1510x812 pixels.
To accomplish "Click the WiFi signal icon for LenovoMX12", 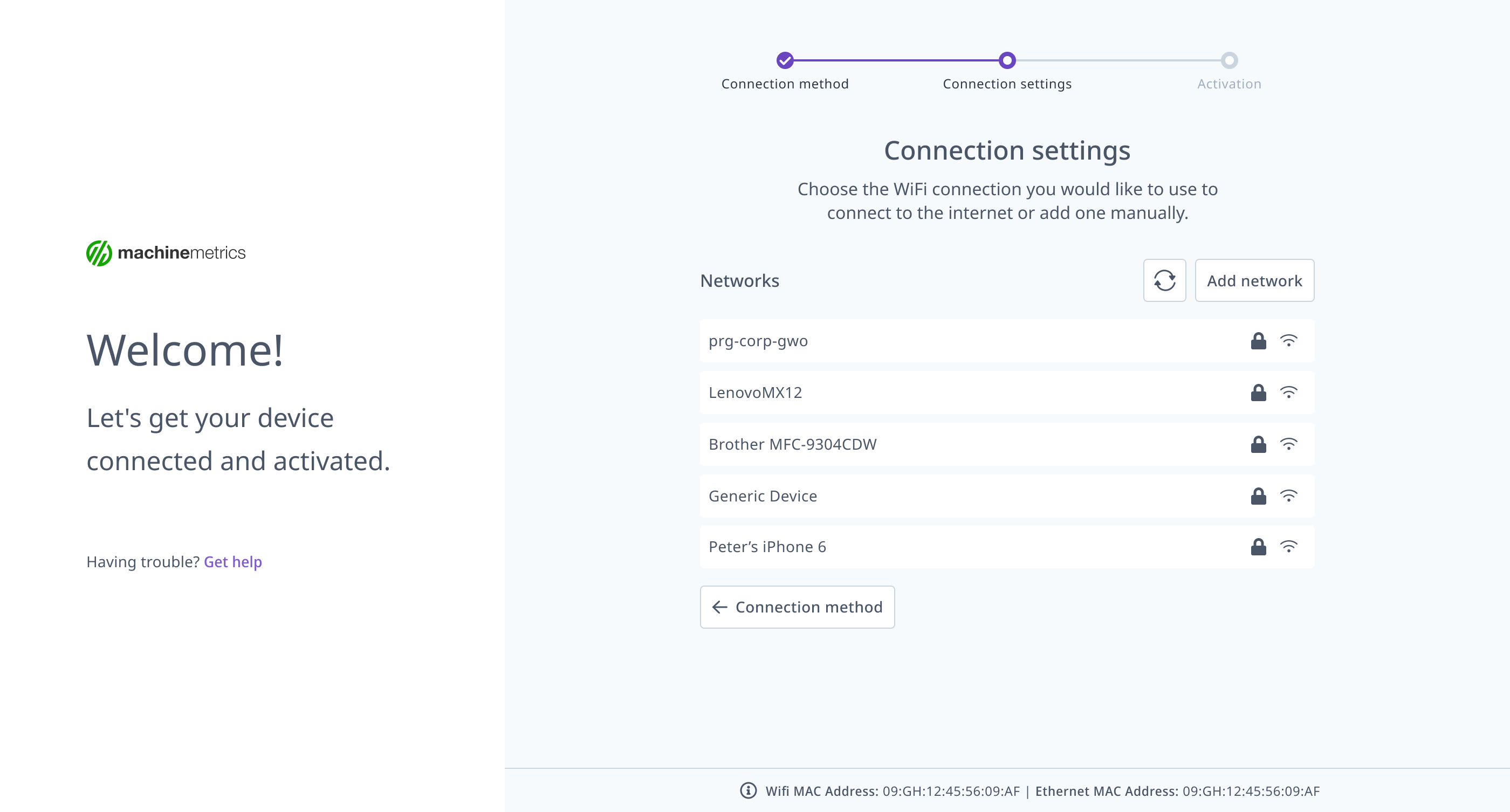I will pyautogui.click(x=1288, y=392).
